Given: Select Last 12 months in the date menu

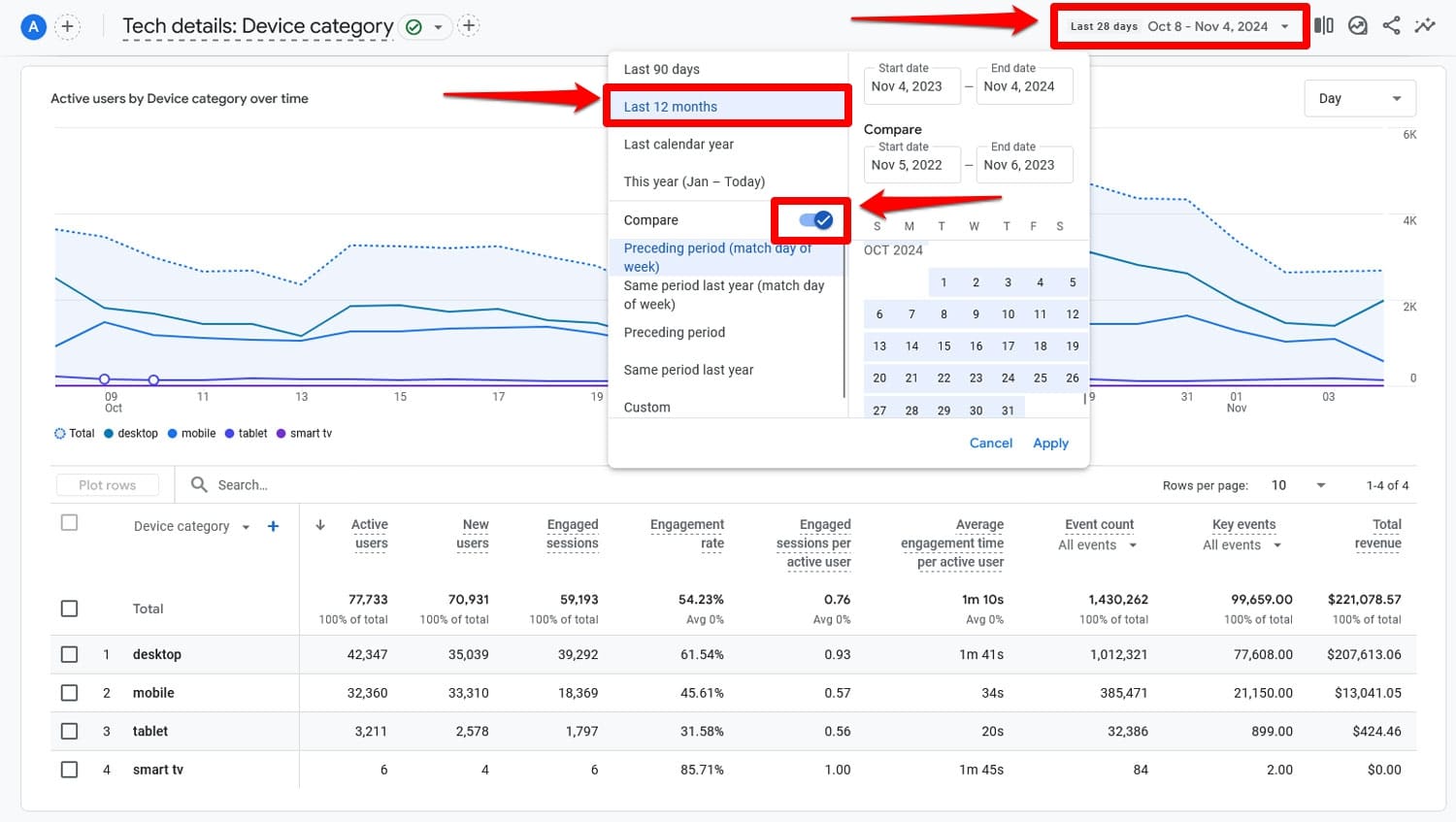Looking at the screenshot, I should pyautogui.click(x=671, y=107).
